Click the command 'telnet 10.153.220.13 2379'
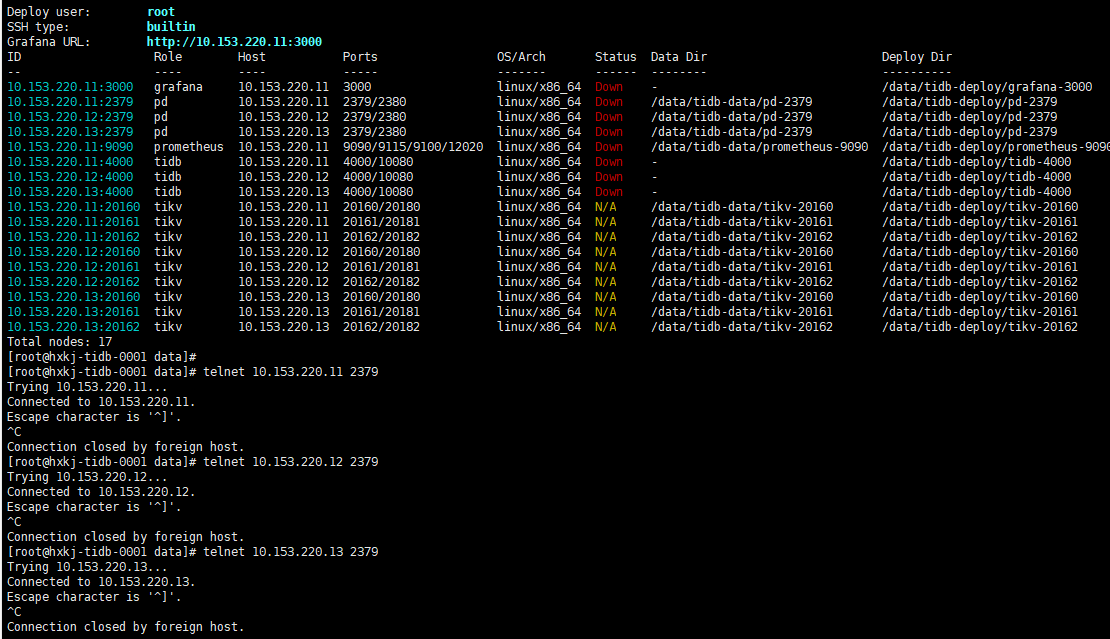The image size is (1110, 639). 290,552
